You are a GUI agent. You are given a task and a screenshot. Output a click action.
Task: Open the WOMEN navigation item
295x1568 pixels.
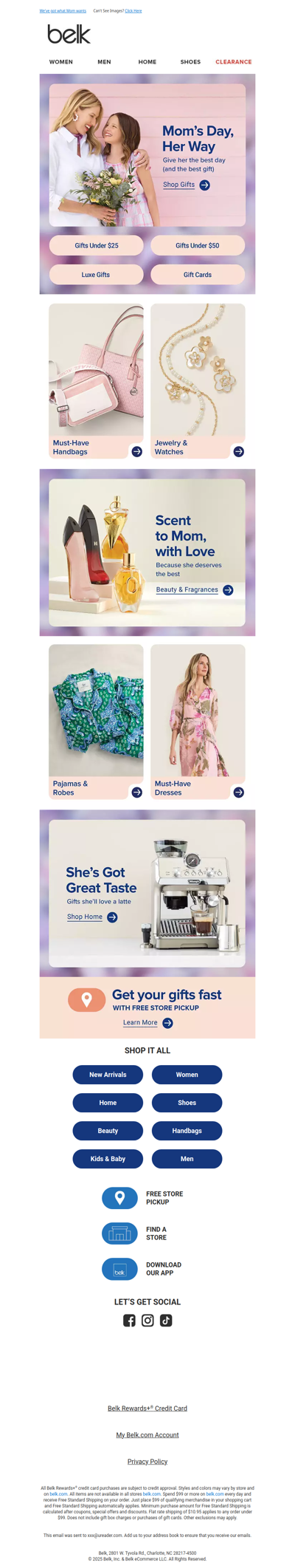(61, 62)
